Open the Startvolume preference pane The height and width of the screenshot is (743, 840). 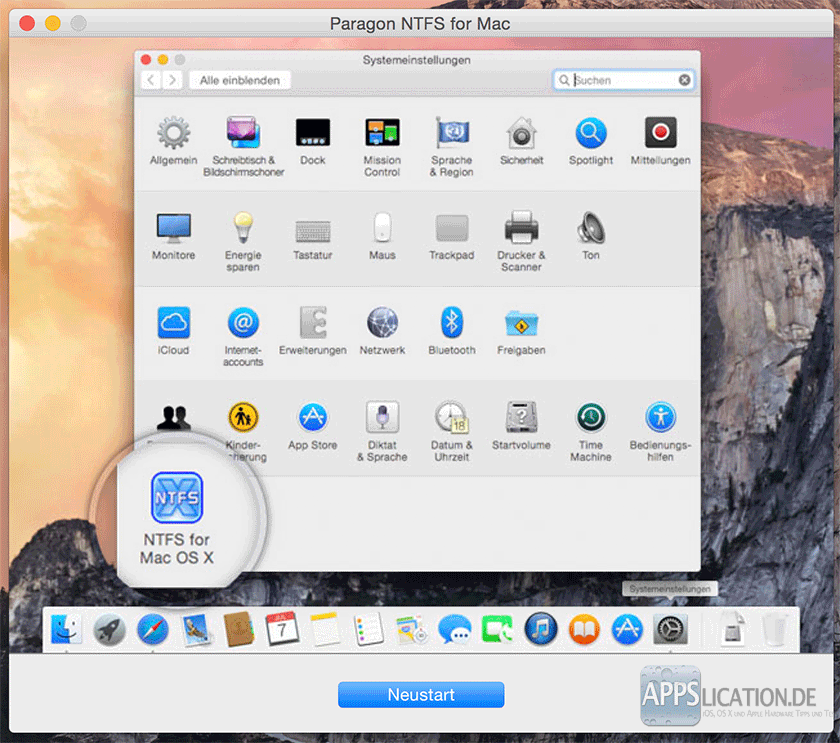coord(521,426)
